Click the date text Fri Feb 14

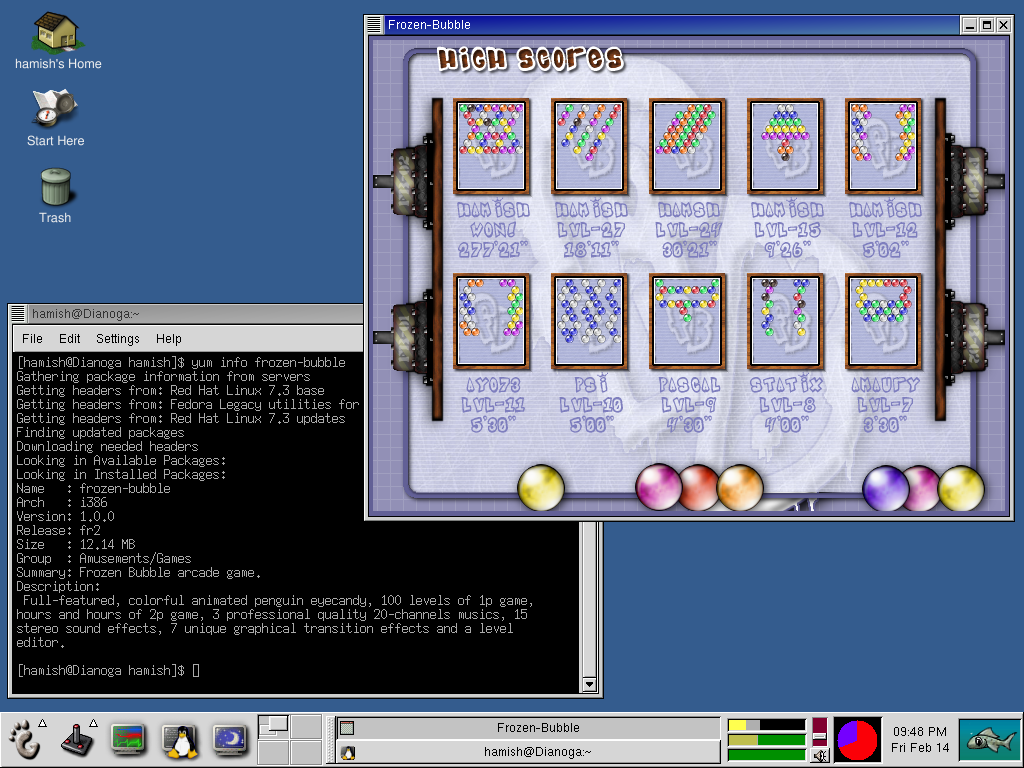coord(920,748)
